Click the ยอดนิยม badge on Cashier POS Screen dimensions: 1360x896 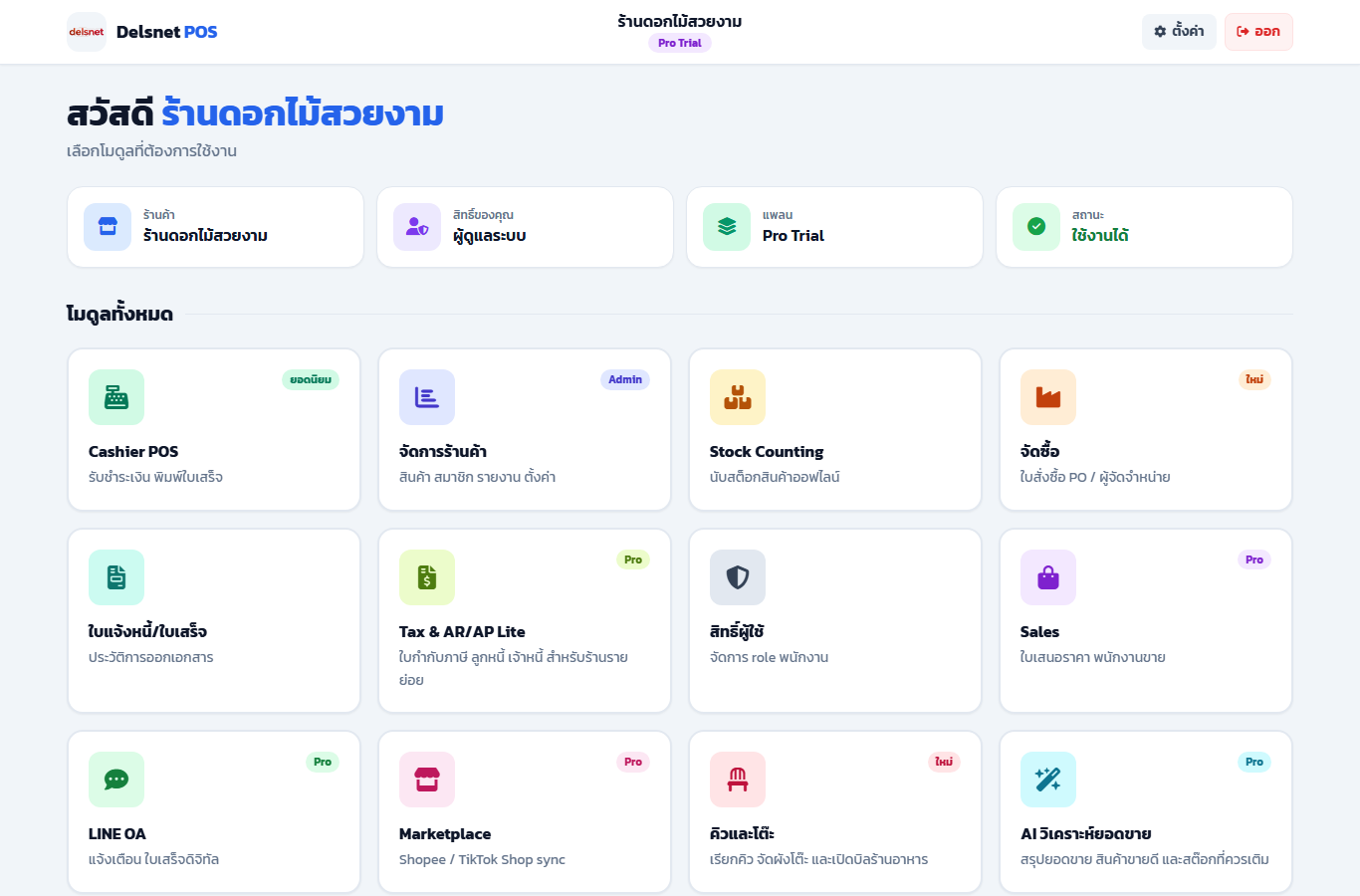click(x=311, y=379)
